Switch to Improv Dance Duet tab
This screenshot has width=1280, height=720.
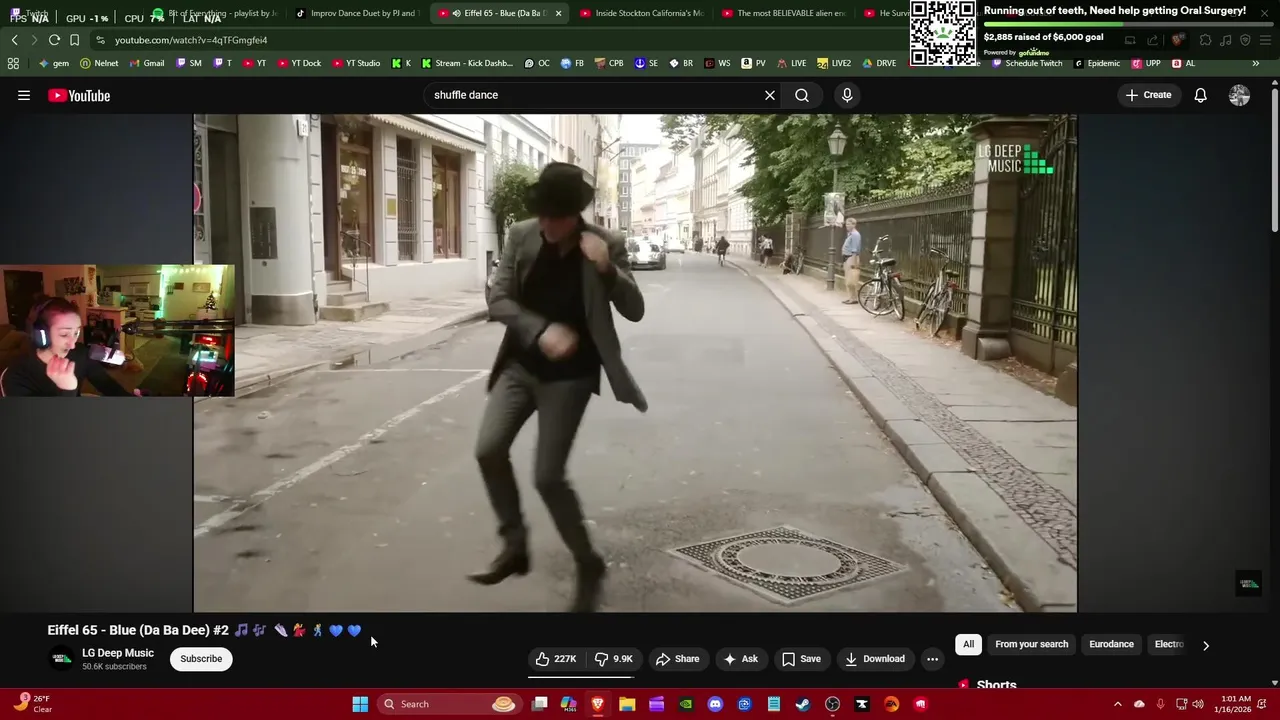click(357, 13)
